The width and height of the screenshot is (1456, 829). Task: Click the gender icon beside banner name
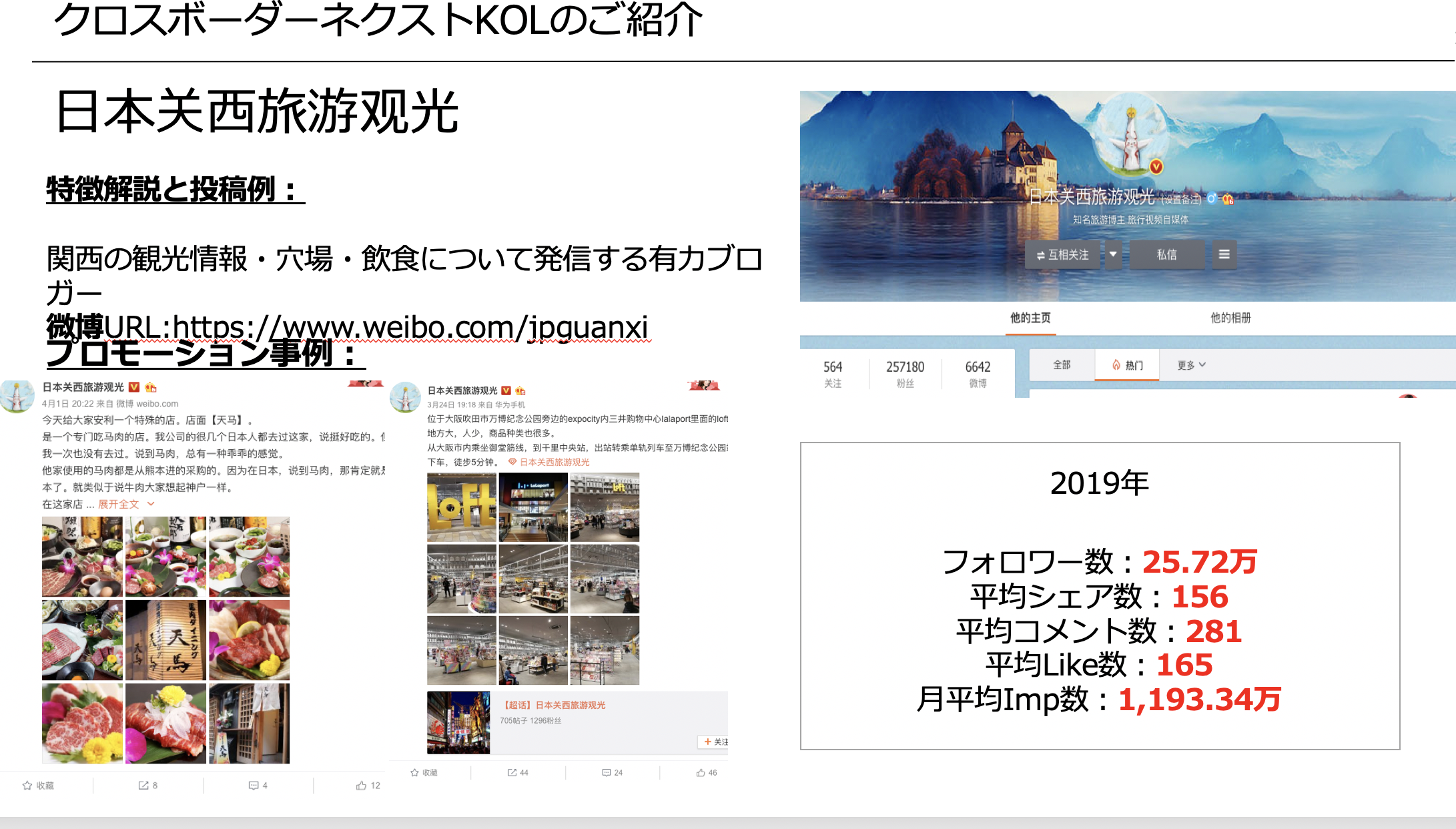point(1212,198)
